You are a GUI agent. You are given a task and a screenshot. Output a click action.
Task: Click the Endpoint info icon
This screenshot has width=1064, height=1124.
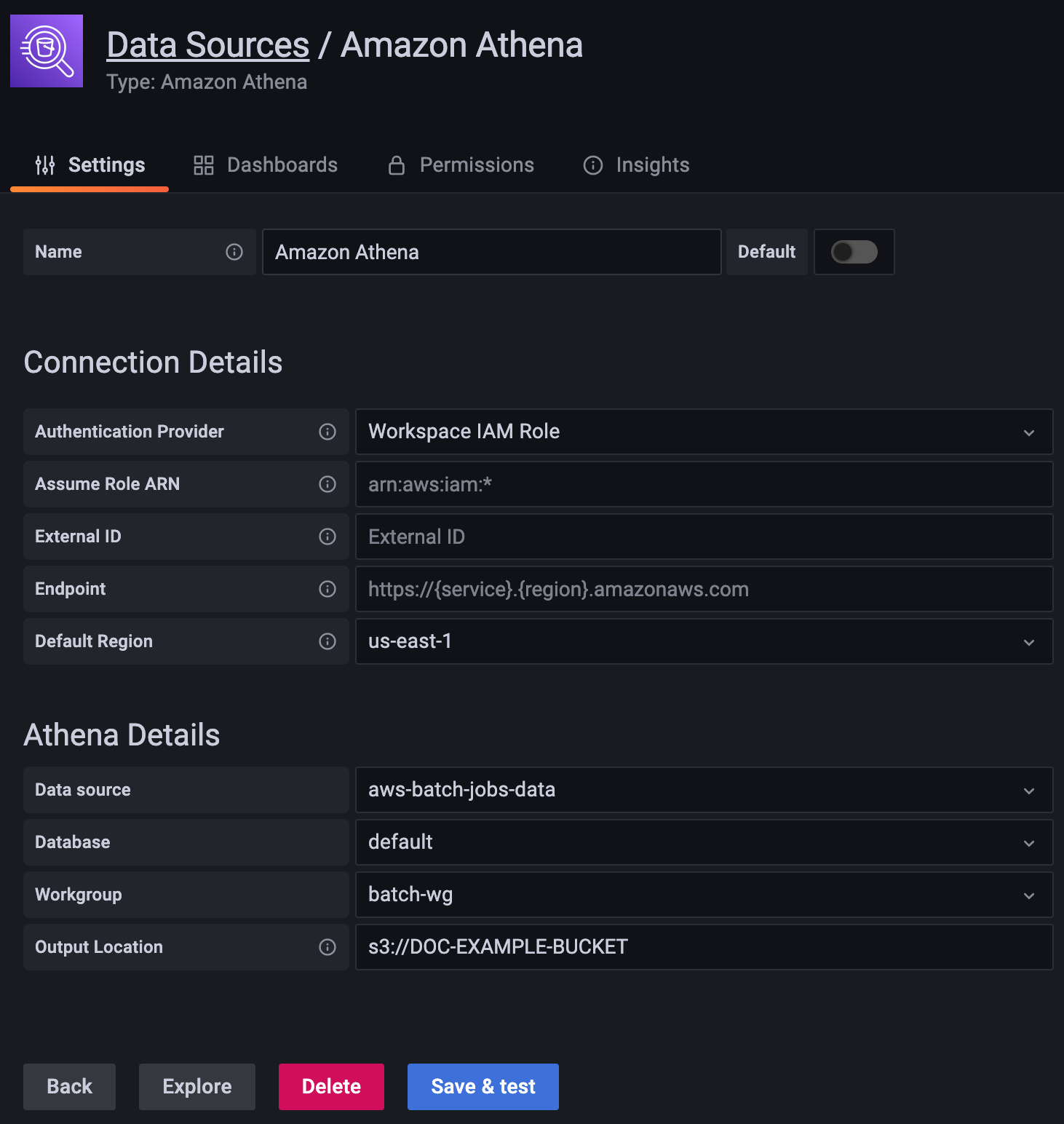click(x=327, y=589)
